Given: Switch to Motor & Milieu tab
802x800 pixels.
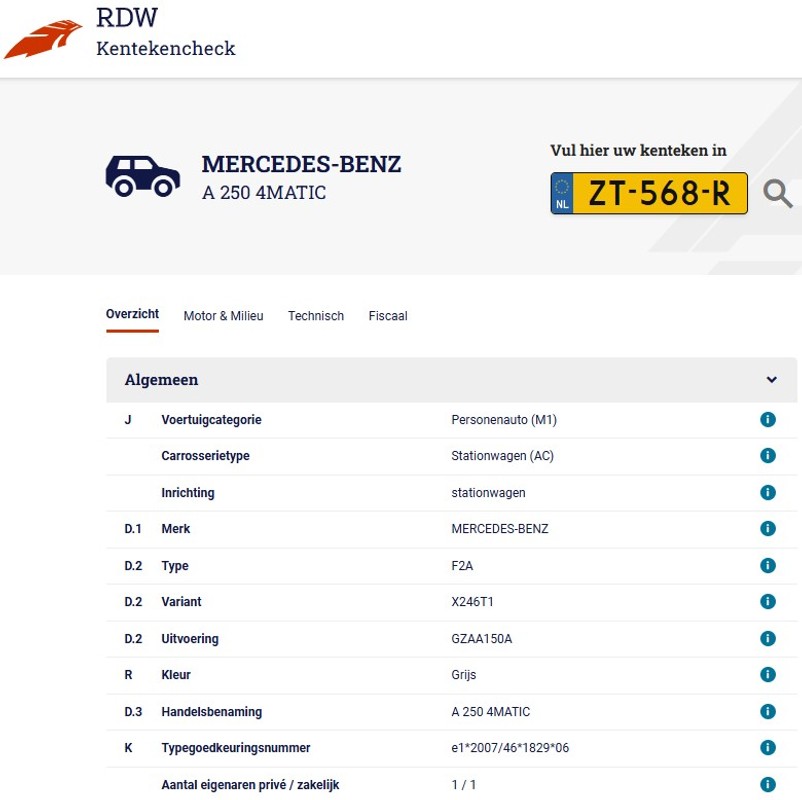Looking at the screenshot, I should pyautogui.click(x=224, y=316).
